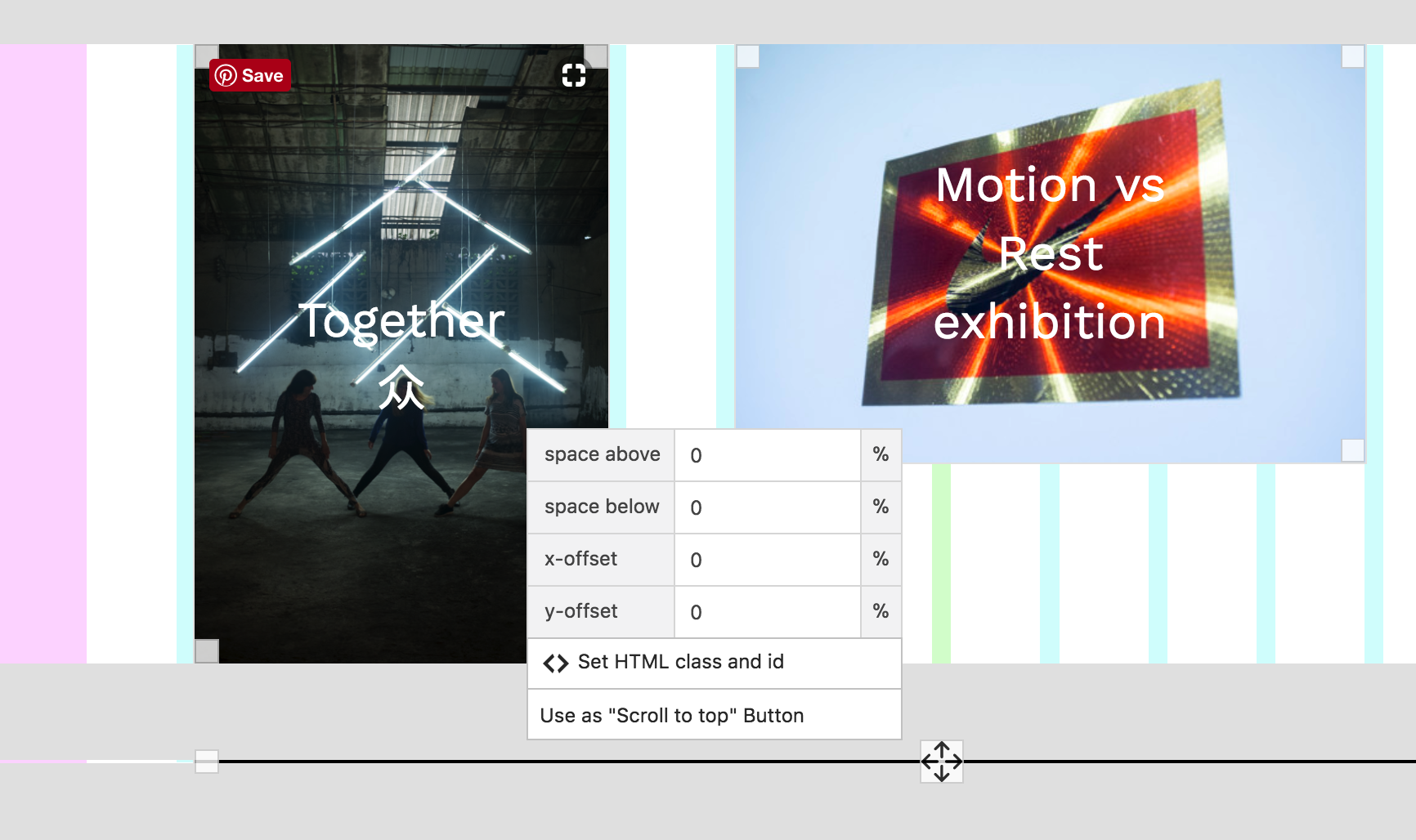Click the top-right resize handle of the Together image
Screen dimensions: 1416x840
[x=597, y=56]
